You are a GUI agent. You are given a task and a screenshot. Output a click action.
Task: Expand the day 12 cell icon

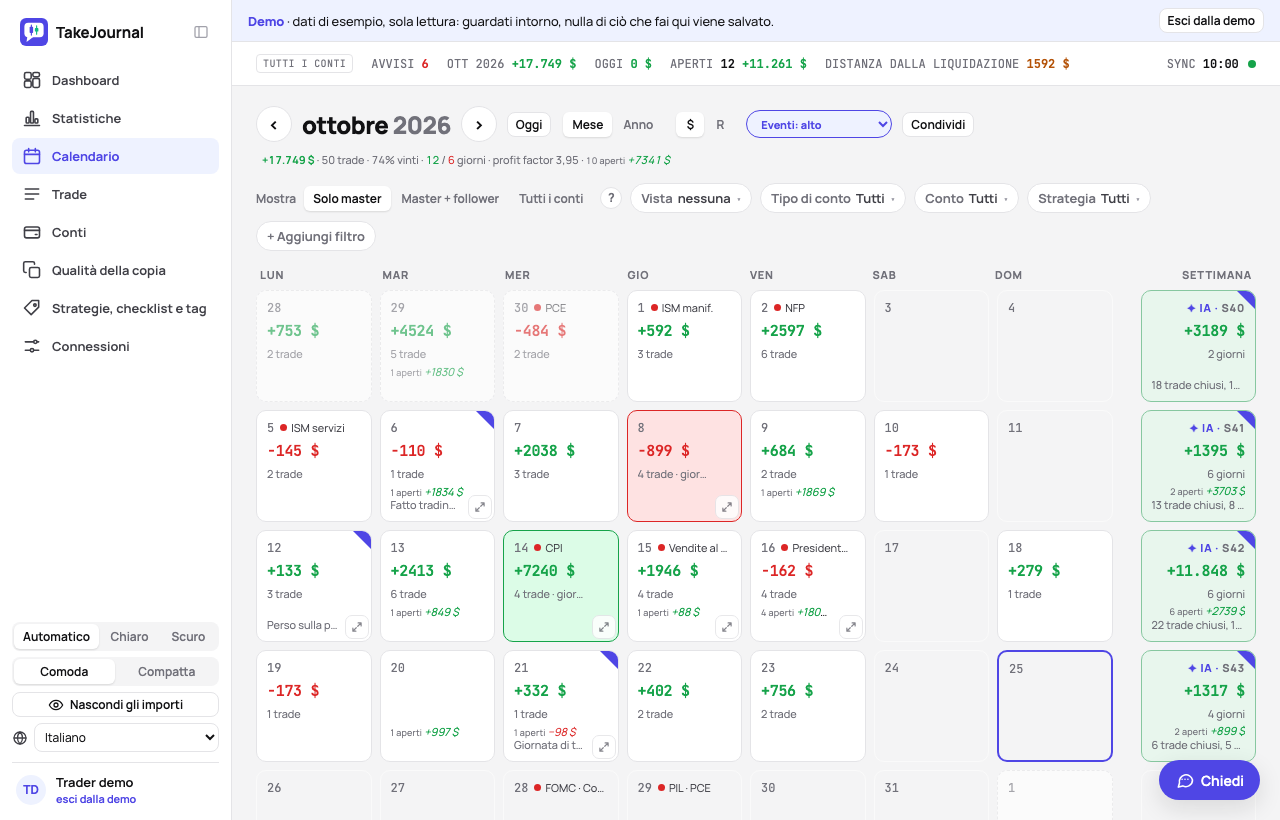coord(357,627)
